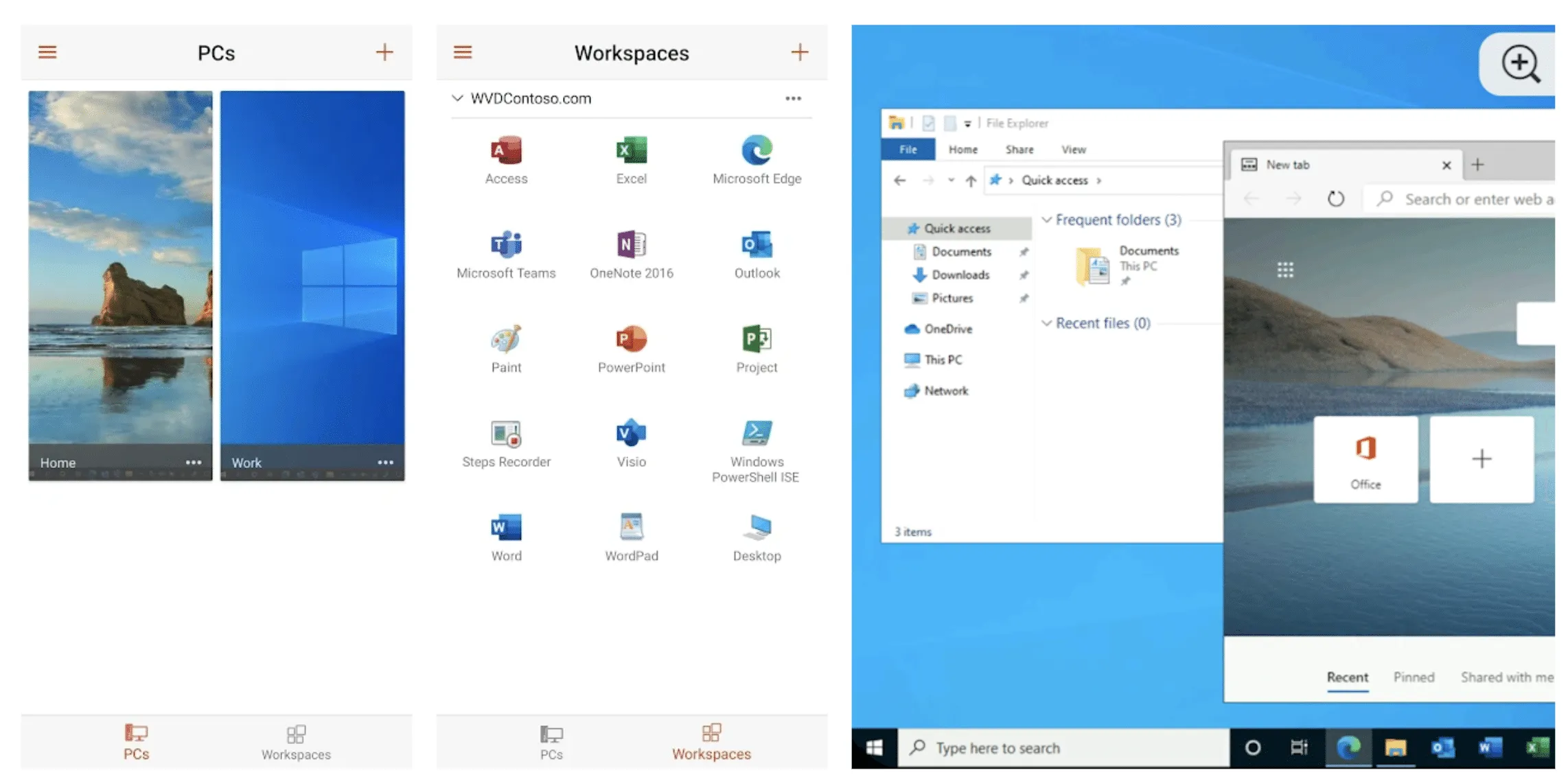This screenshot has width=1568, height=781.
Task: Launch Microsoft Teams remote app
Action: coord(506,255)
